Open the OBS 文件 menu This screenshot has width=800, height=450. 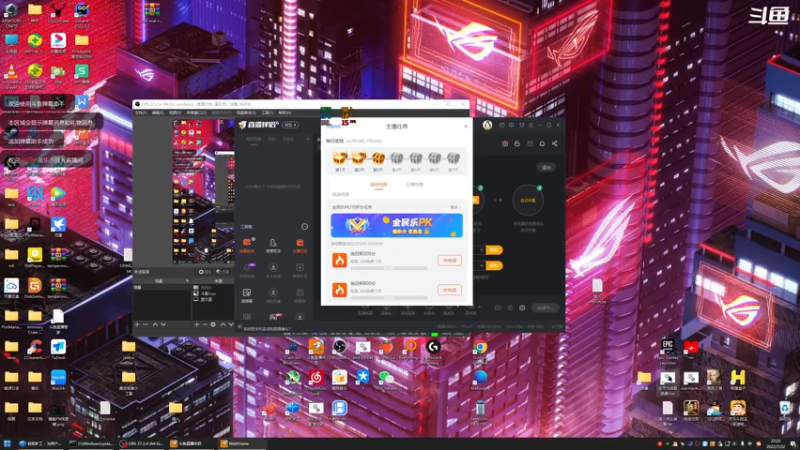tap(141, 113)
